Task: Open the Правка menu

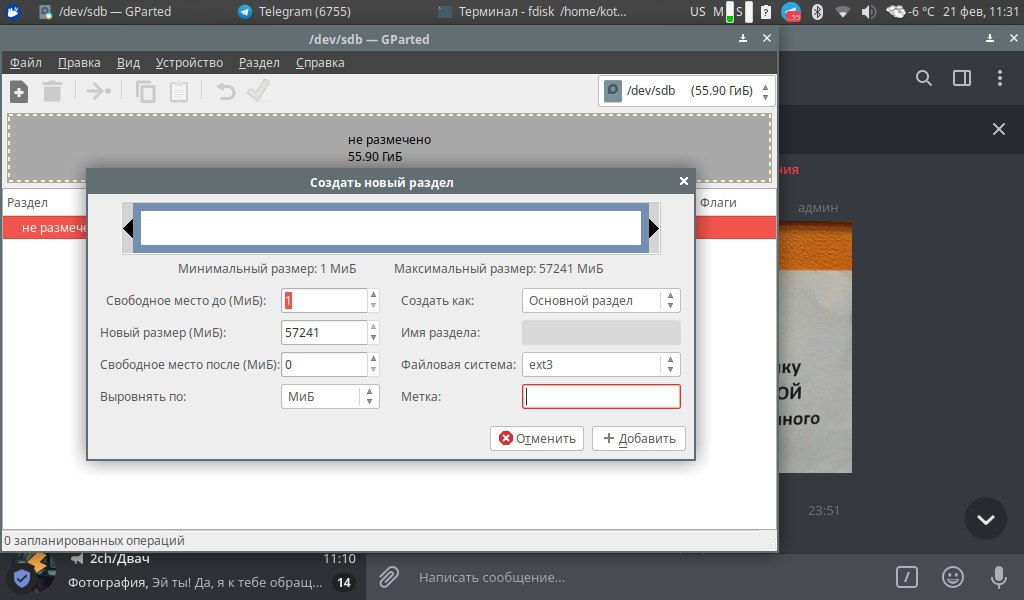Action: (x=79, y=63)
